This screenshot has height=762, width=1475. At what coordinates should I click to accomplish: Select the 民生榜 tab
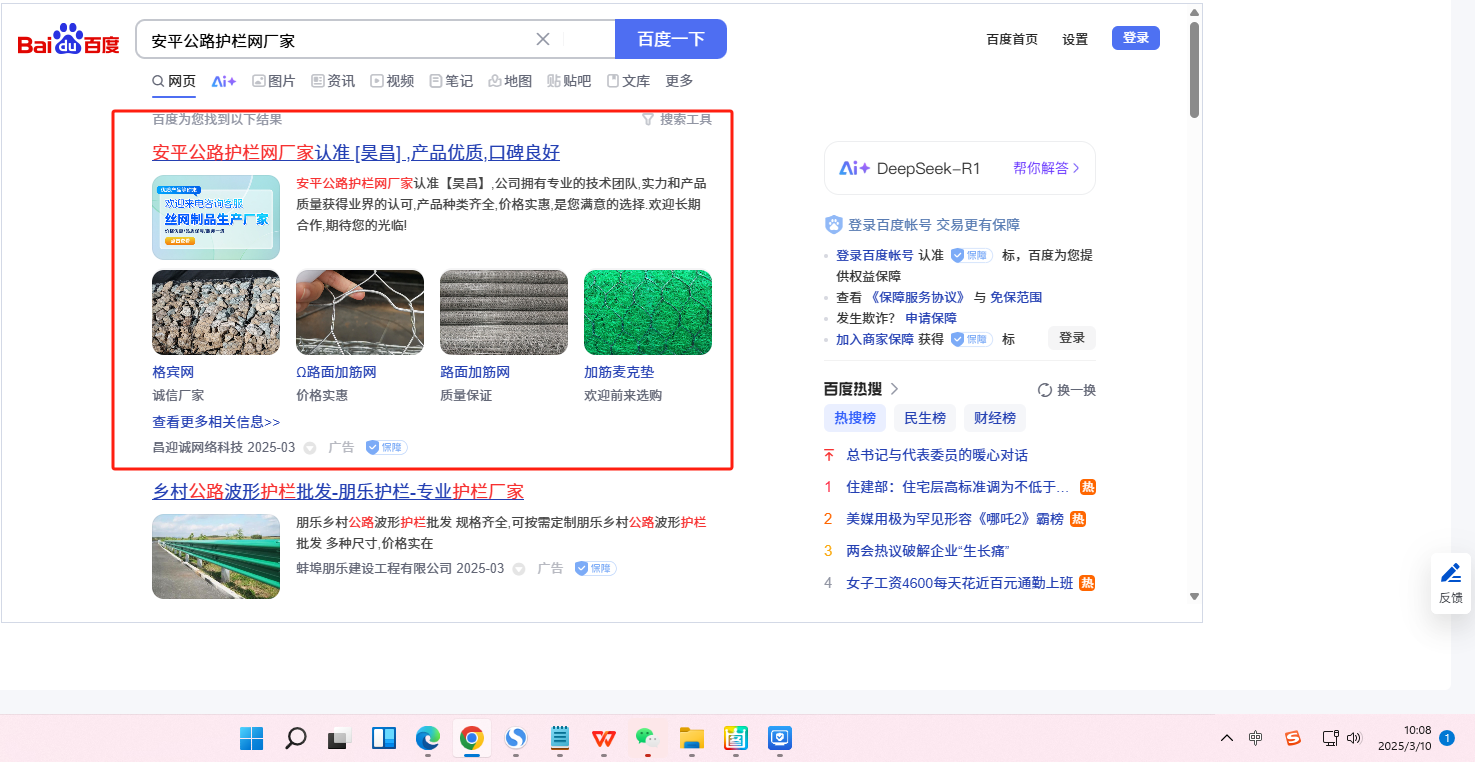(x=925, y=418)
